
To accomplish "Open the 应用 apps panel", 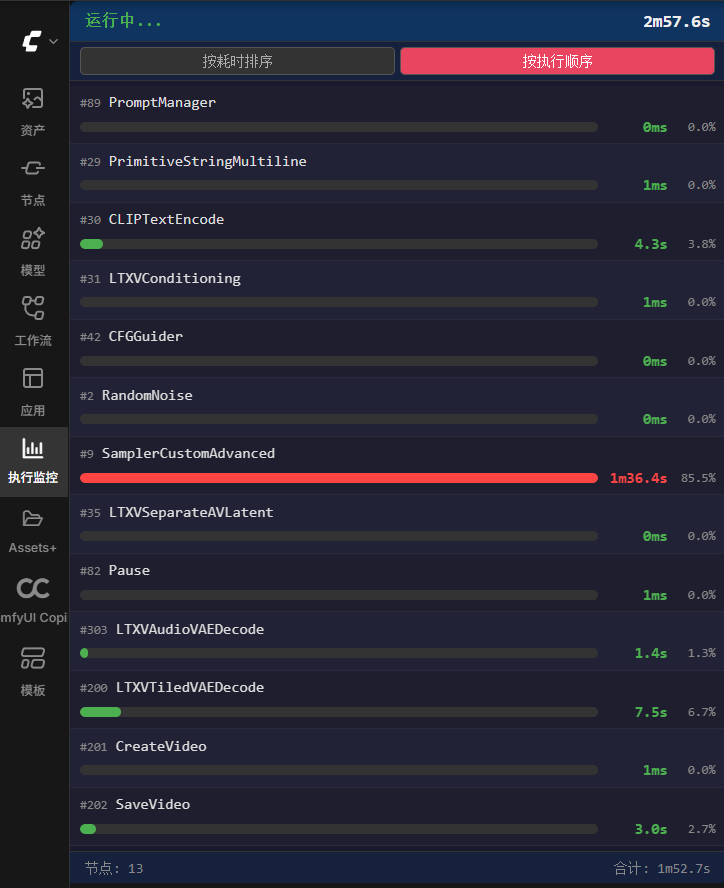I will coord(33,392).
